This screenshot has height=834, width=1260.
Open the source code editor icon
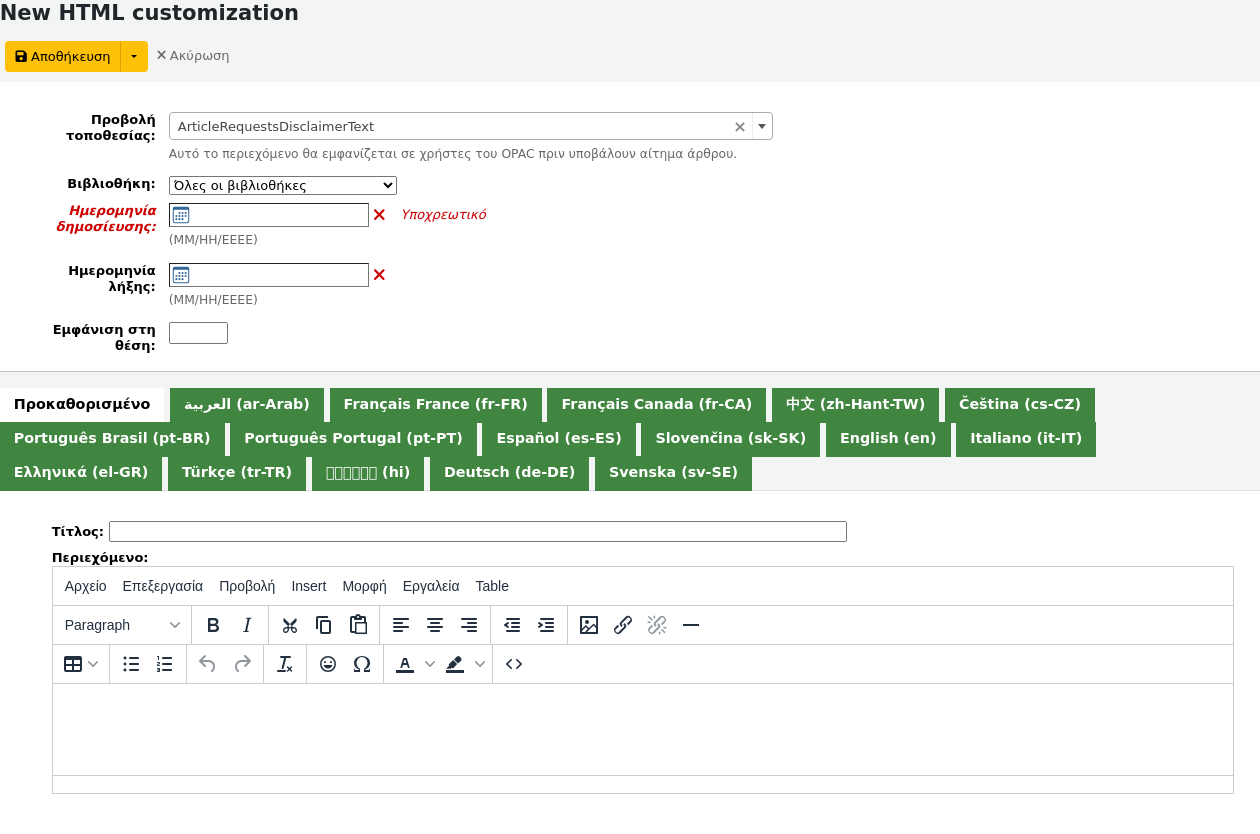[514, 664]
